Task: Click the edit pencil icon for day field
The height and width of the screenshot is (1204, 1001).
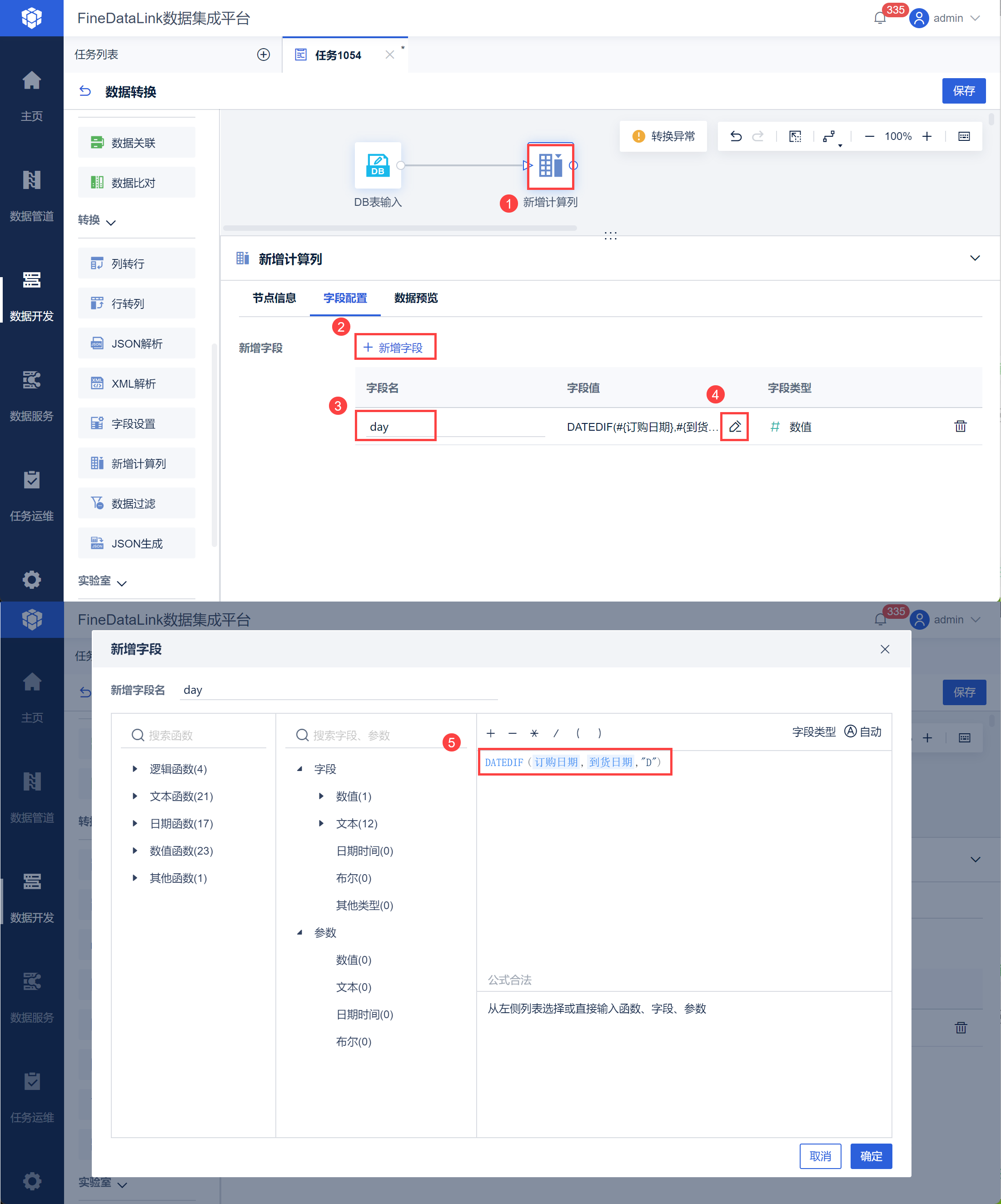Action: click(x=734, y=427)
